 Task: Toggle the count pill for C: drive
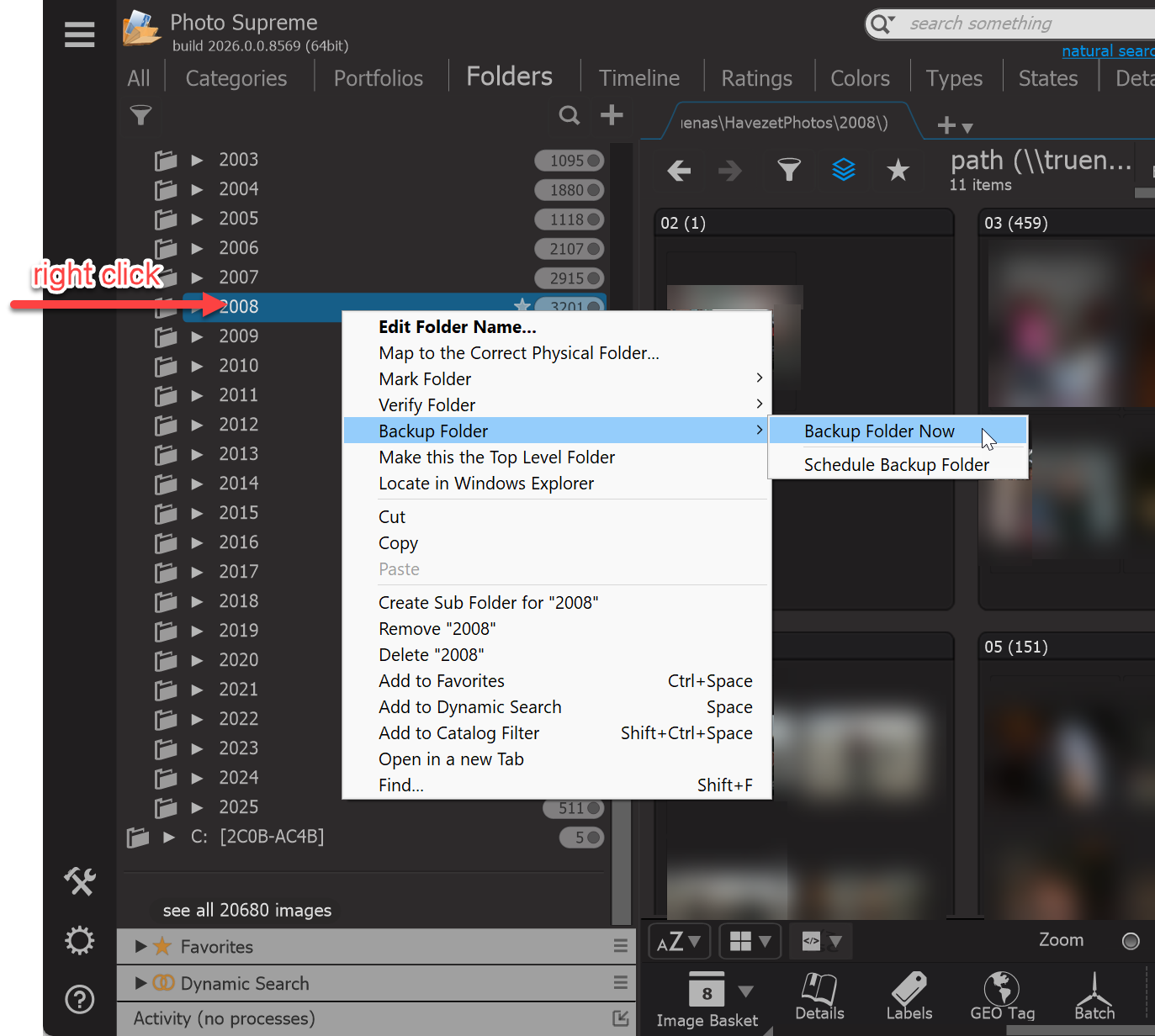(582, 838)
